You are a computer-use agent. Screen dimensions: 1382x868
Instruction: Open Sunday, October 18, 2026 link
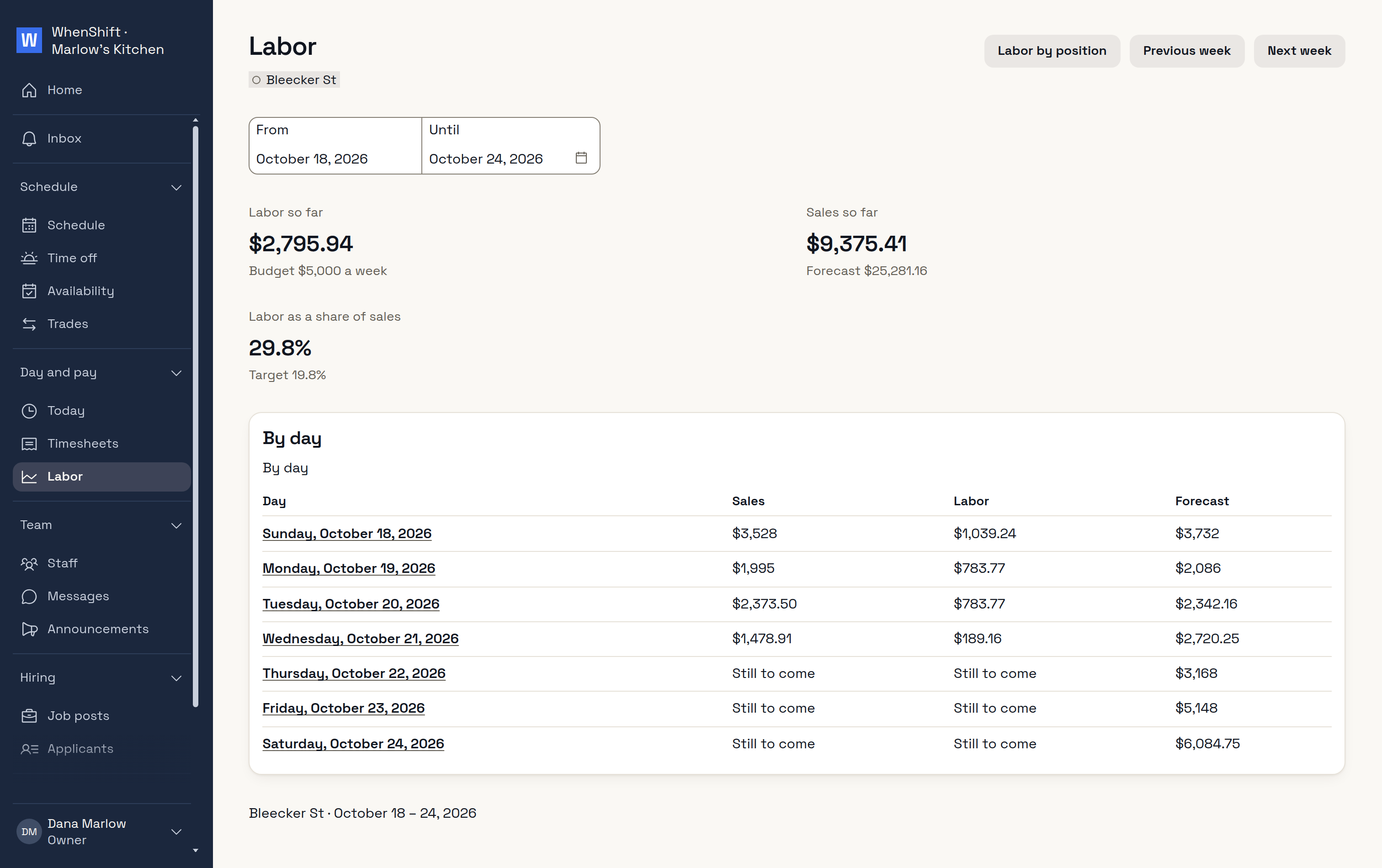point(347,534)
